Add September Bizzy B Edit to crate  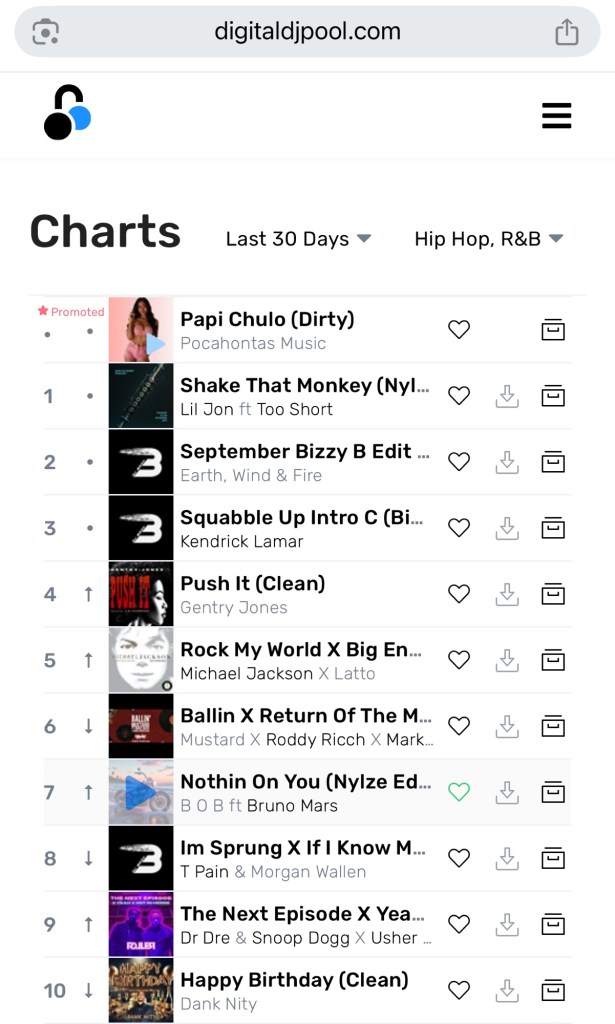[x=553, y=462]
